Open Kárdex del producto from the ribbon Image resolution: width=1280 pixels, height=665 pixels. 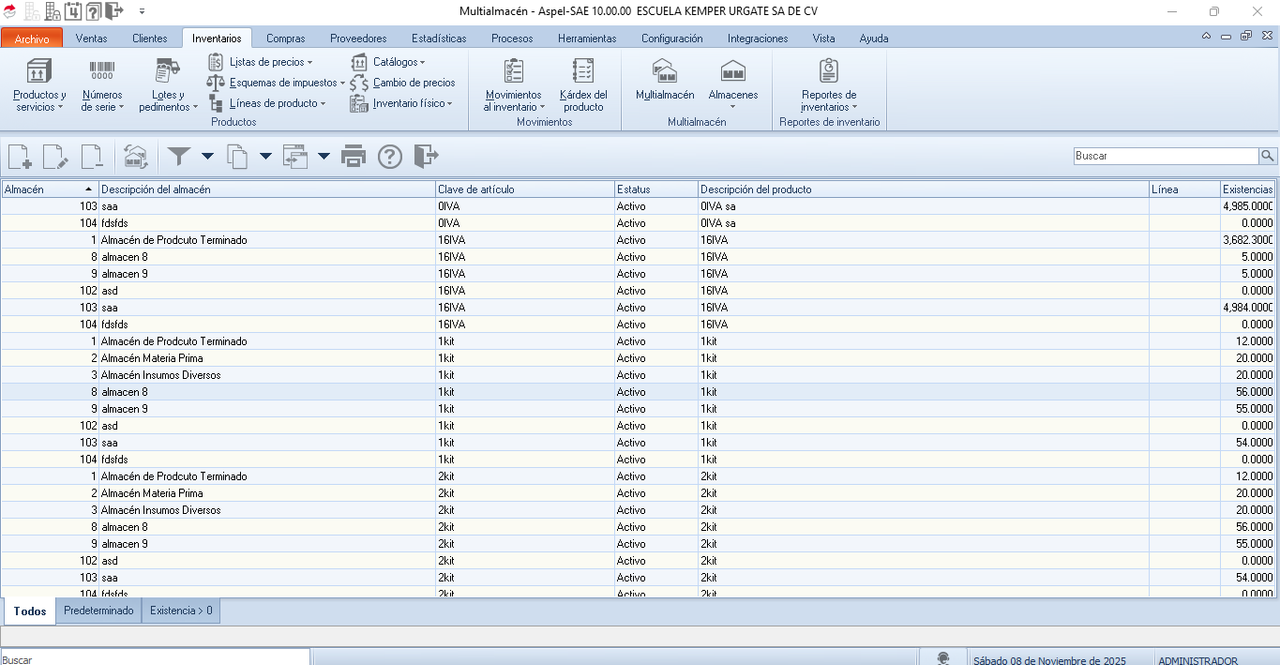pos(584,84)
